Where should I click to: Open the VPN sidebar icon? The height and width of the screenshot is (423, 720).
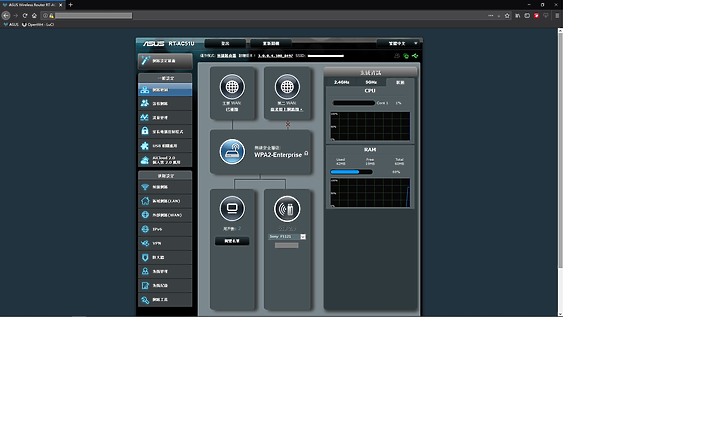pyautogui.click(x=145, y=243)
